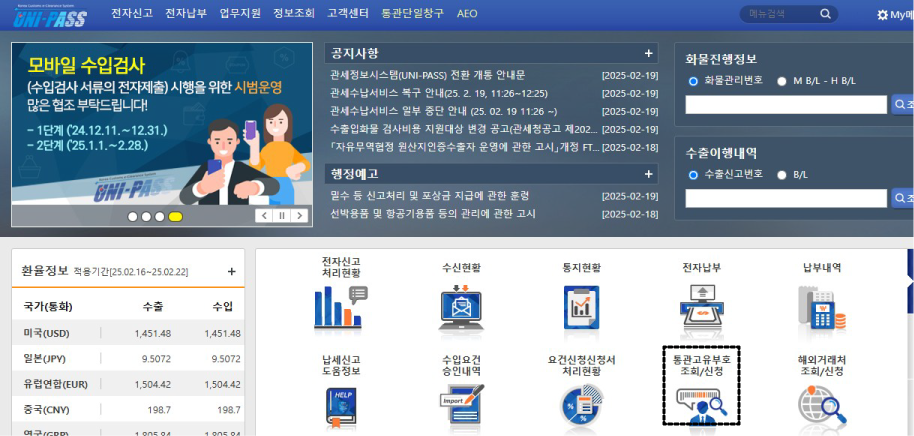Screen dimensions: 914x436
Task: Select the B/L radio under 수출이행내역
Action: coord(782,175)
